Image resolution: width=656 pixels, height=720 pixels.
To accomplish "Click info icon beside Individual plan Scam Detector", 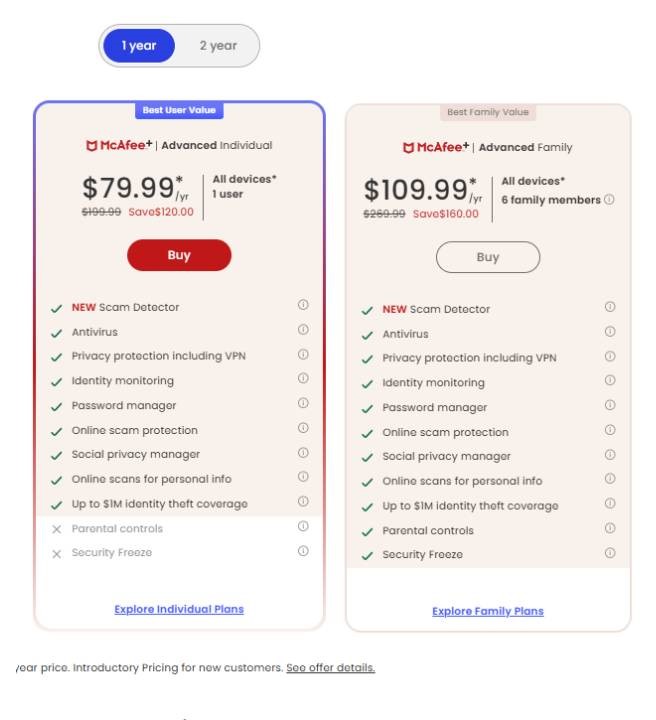I will 303,305.
